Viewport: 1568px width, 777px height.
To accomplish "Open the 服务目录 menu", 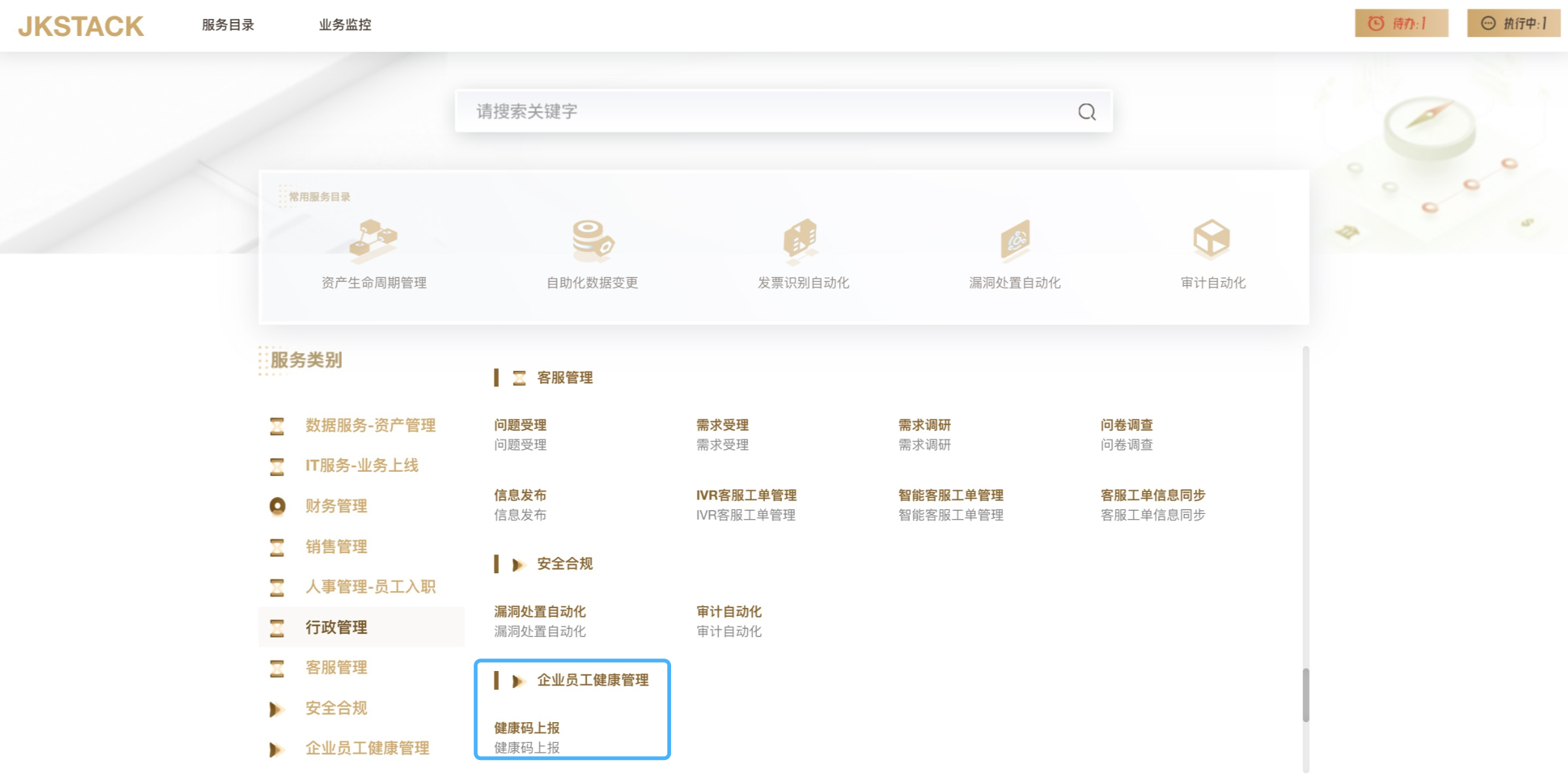I will (228, 25).
